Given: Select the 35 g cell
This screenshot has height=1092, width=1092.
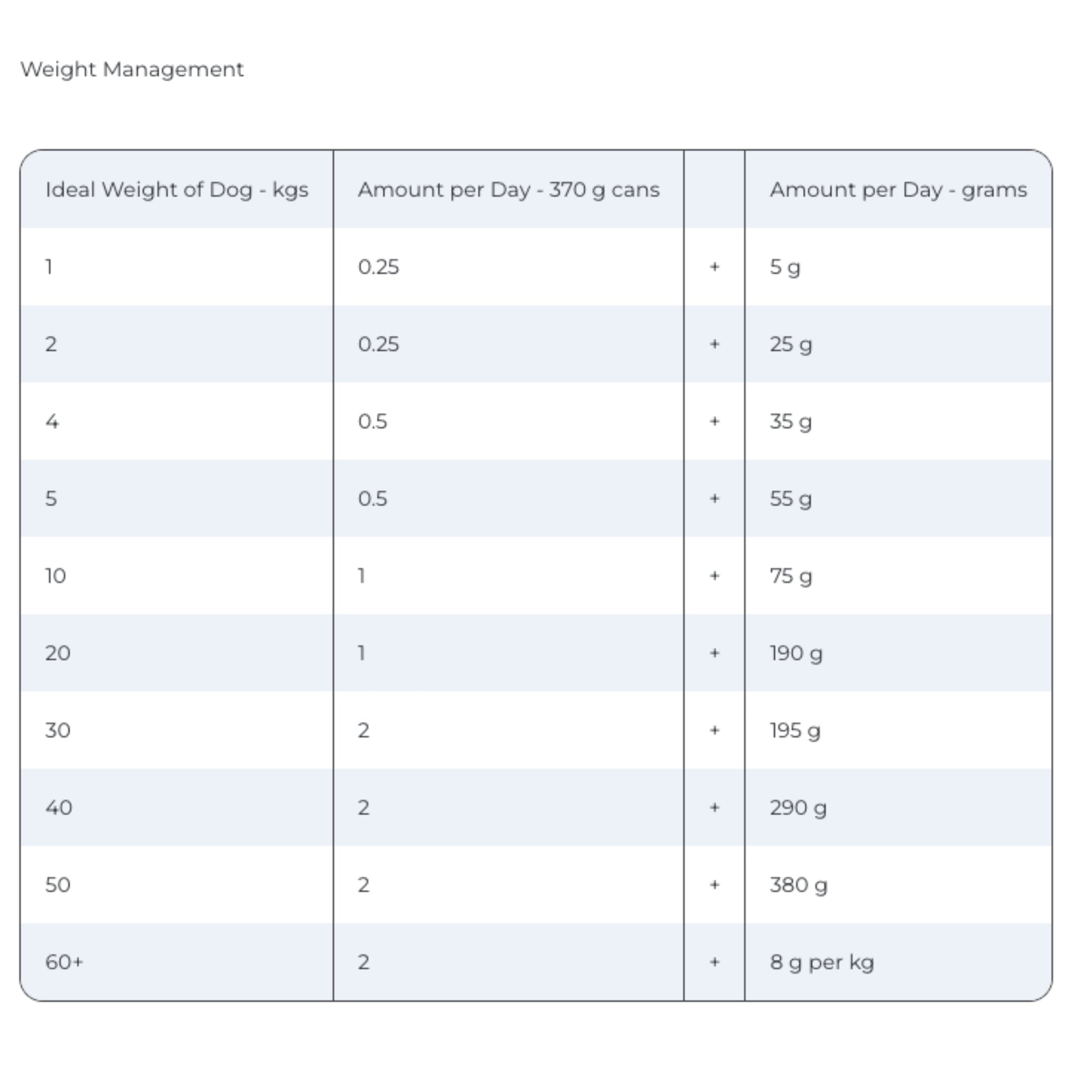Looking at the screenshot, I should point(790,422).
